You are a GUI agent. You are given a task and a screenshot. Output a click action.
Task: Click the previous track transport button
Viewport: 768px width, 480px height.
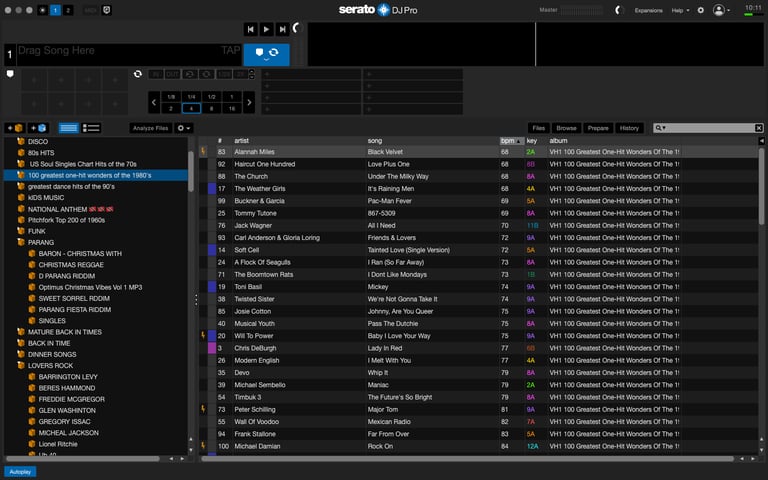click(x=250, y=29)
